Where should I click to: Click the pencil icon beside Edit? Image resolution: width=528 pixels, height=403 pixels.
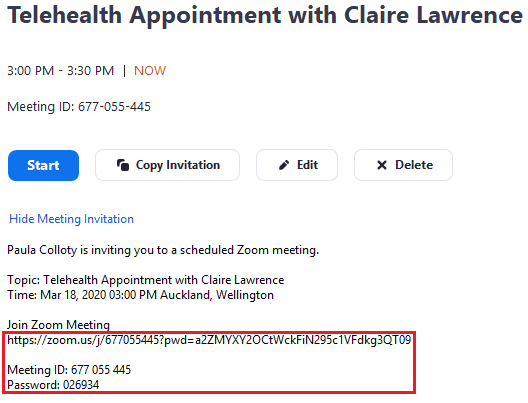[284, 165]
